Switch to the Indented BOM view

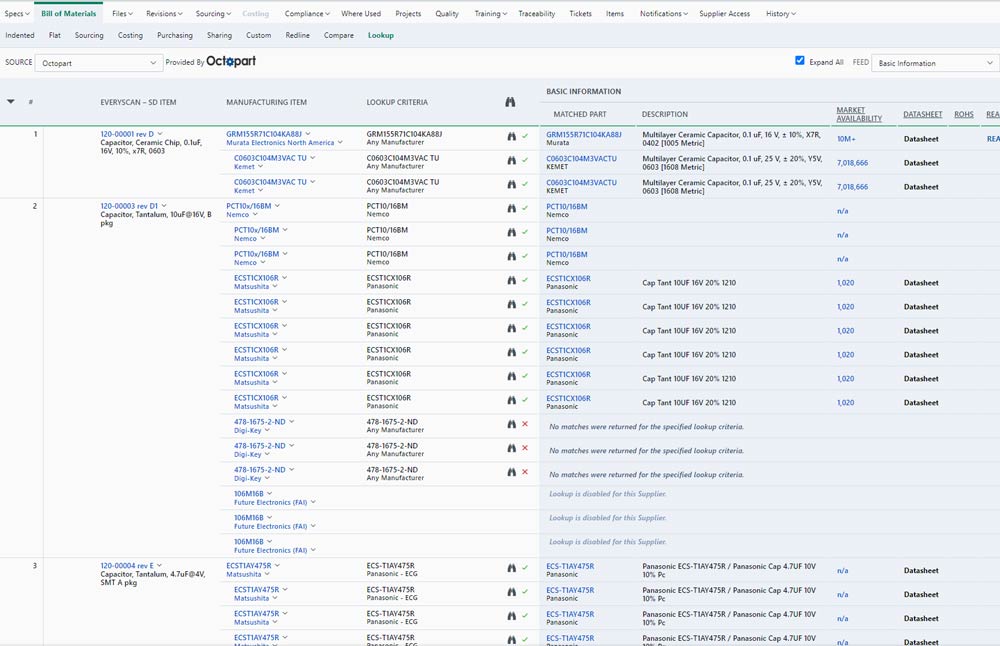[x=20, y=35]
